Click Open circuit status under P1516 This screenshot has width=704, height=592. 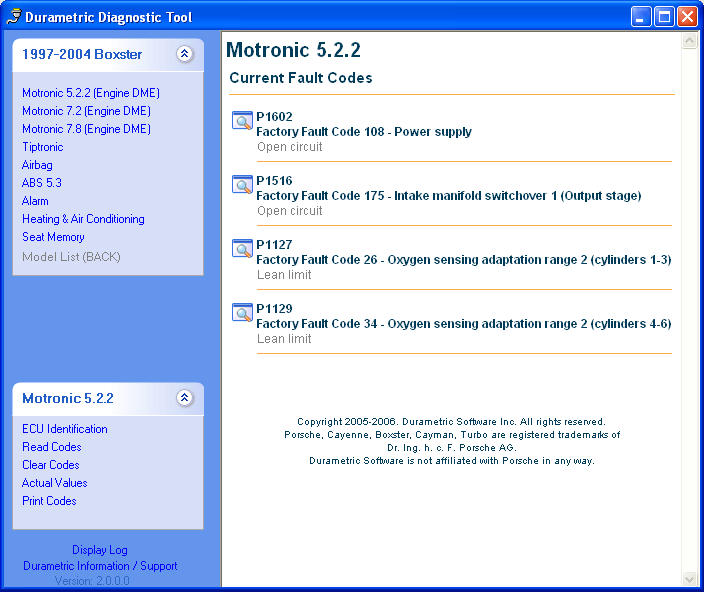pos(290,211)
